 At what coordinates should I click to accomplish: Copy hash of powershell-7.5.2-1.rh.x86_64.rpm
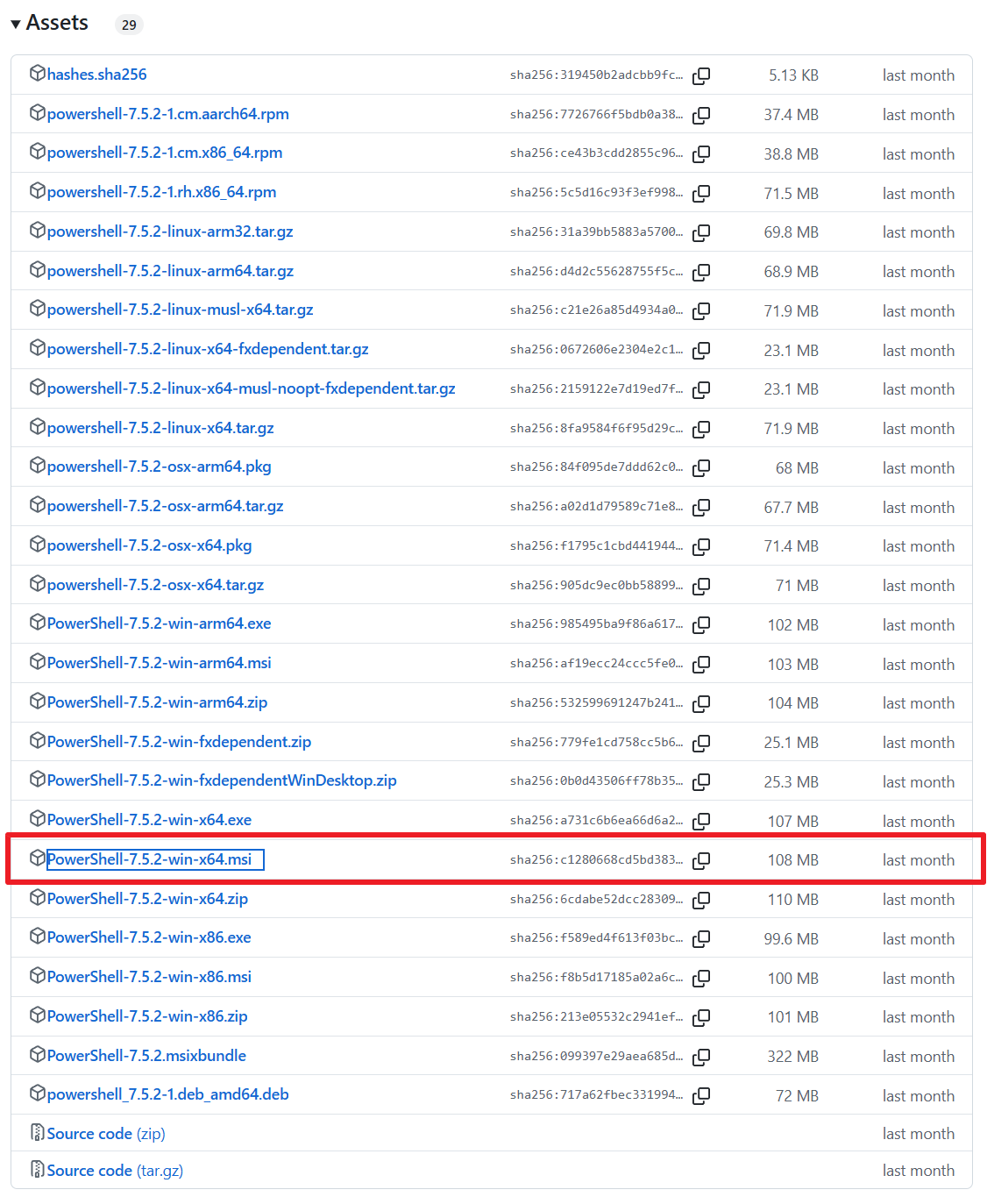click(701, 194)
